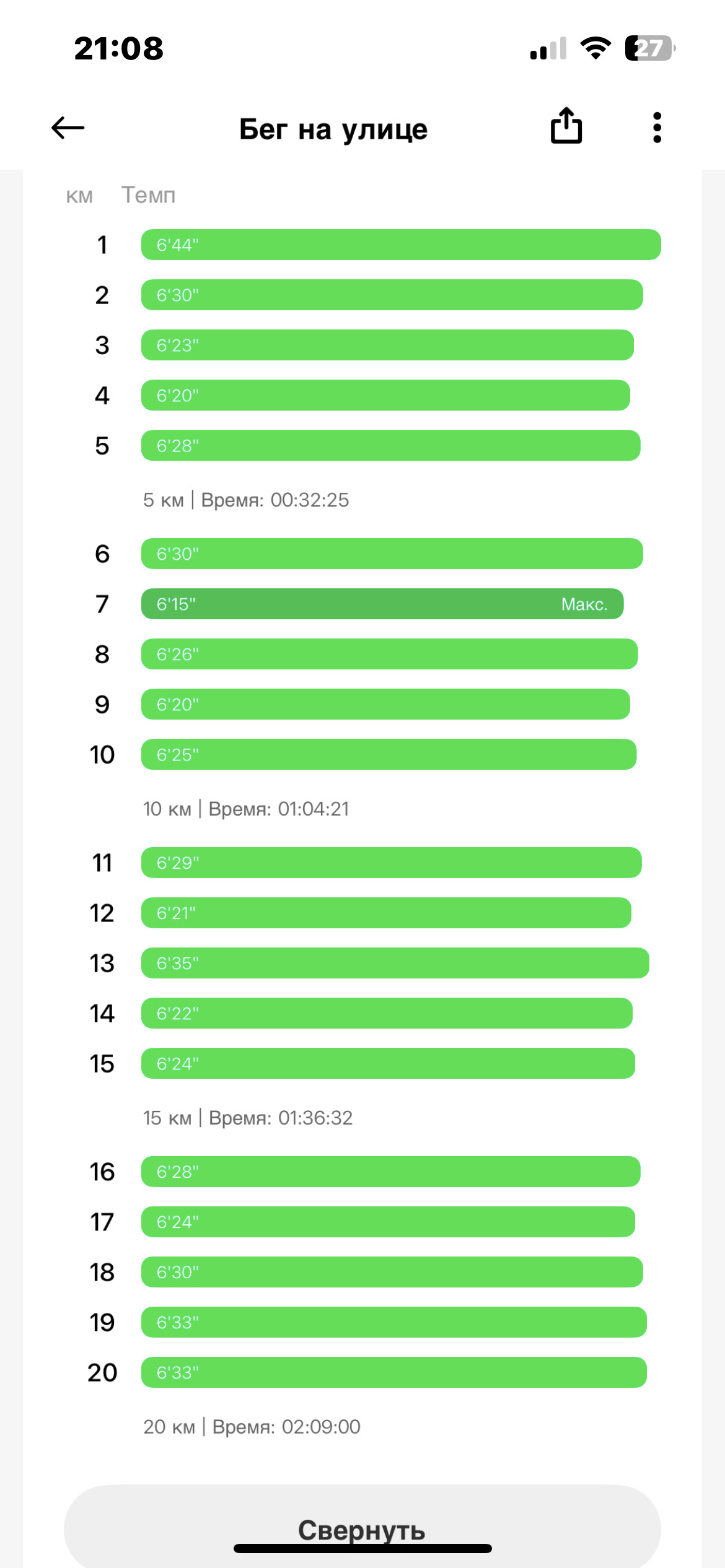Select kilometer 13 pace bar 6'35"
The image size is (725, 1568).
point(395,963)
